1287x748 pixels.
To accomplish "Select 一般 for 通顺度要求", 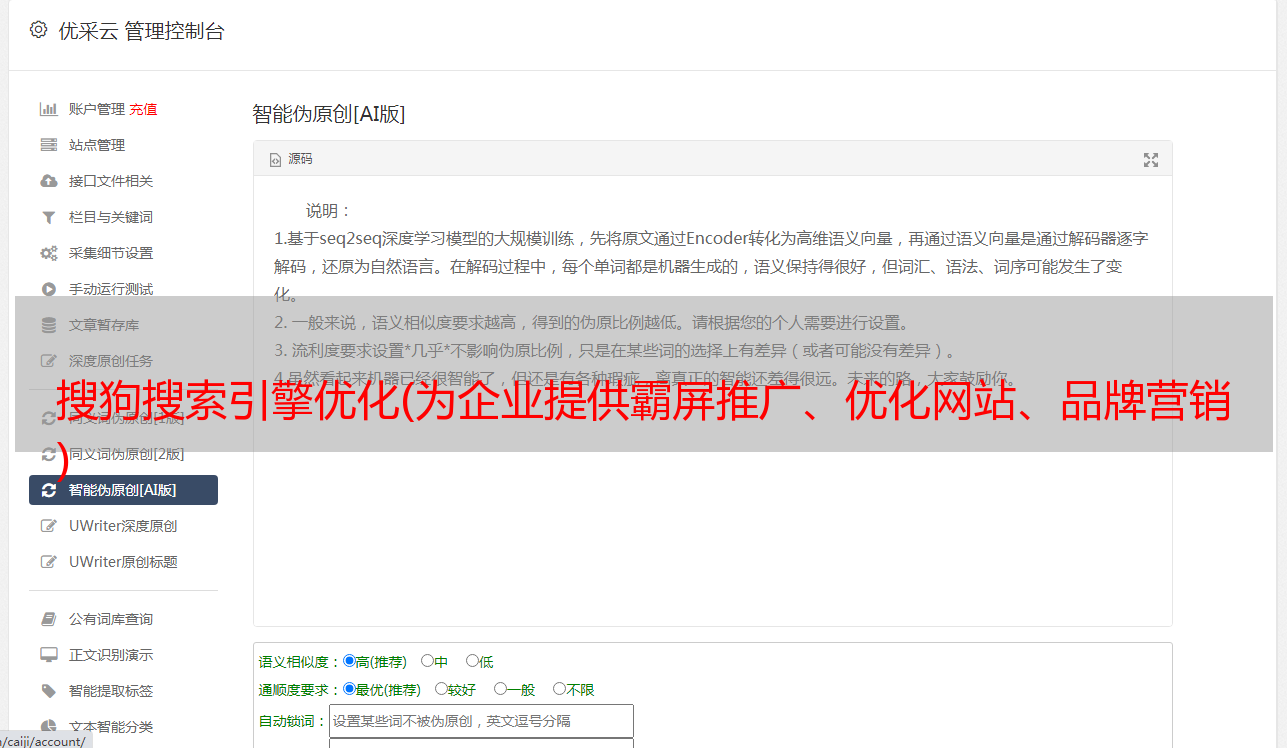I will click(x=499, y=689).
